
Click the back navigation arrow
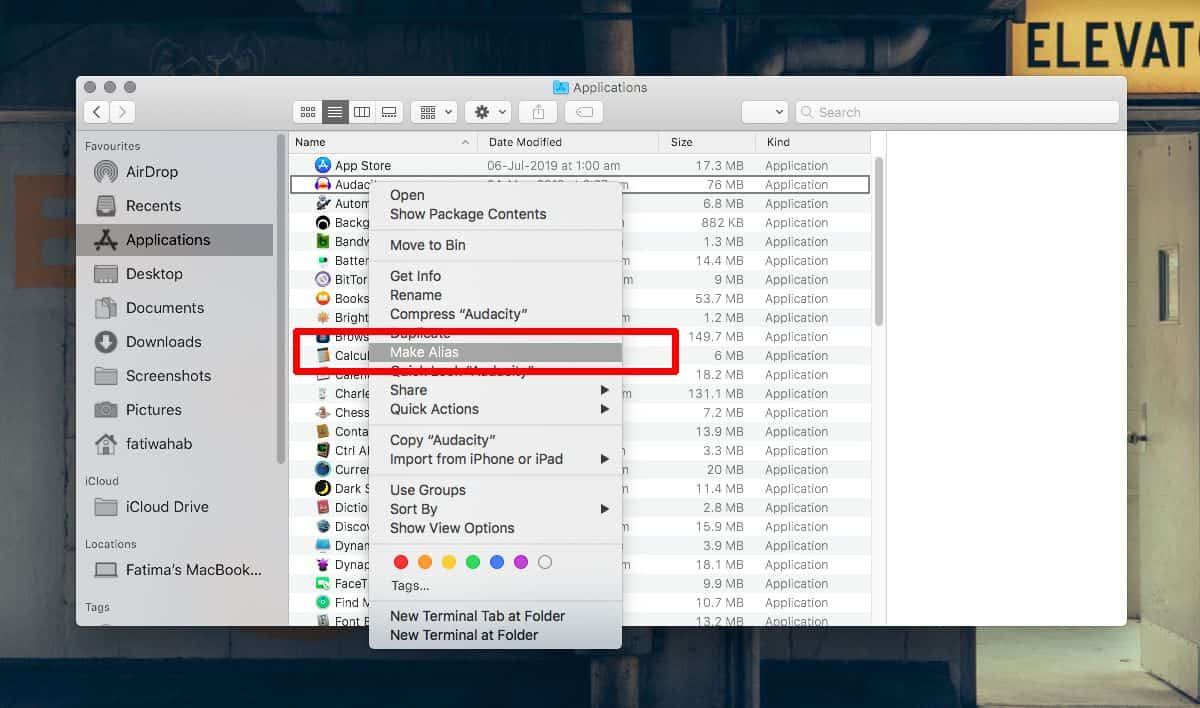(x=96, y=111)
